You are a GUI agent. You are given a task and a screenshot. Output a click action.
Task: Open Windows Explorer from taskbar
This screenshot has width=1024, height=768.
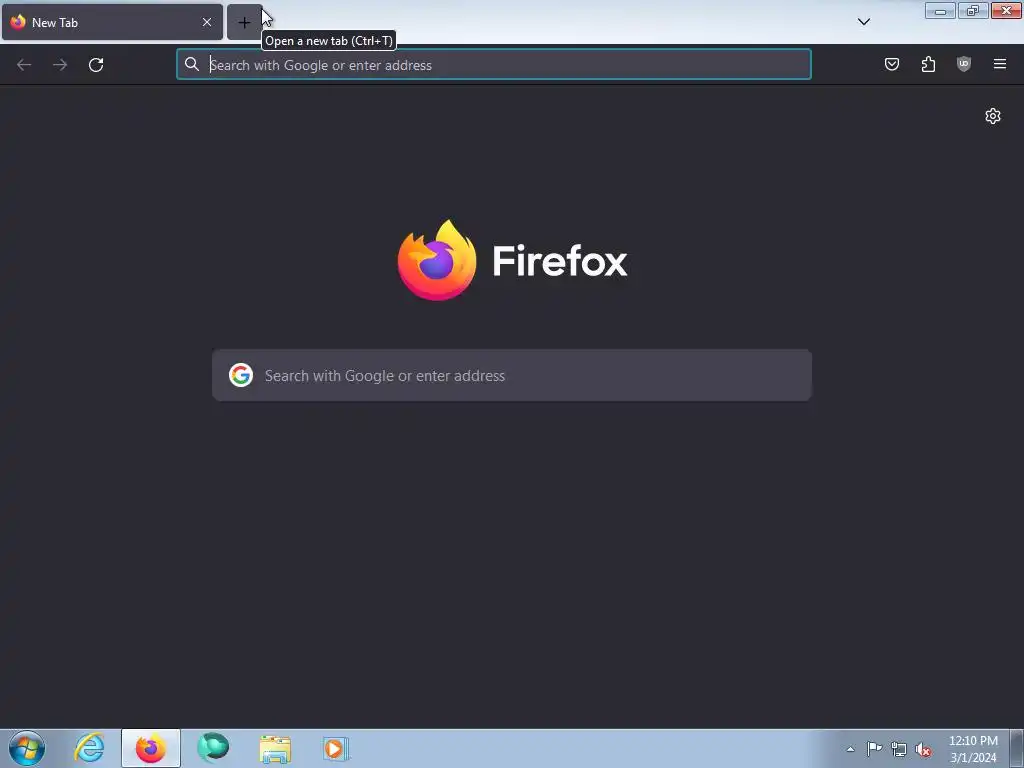click(x=275, y=748)
